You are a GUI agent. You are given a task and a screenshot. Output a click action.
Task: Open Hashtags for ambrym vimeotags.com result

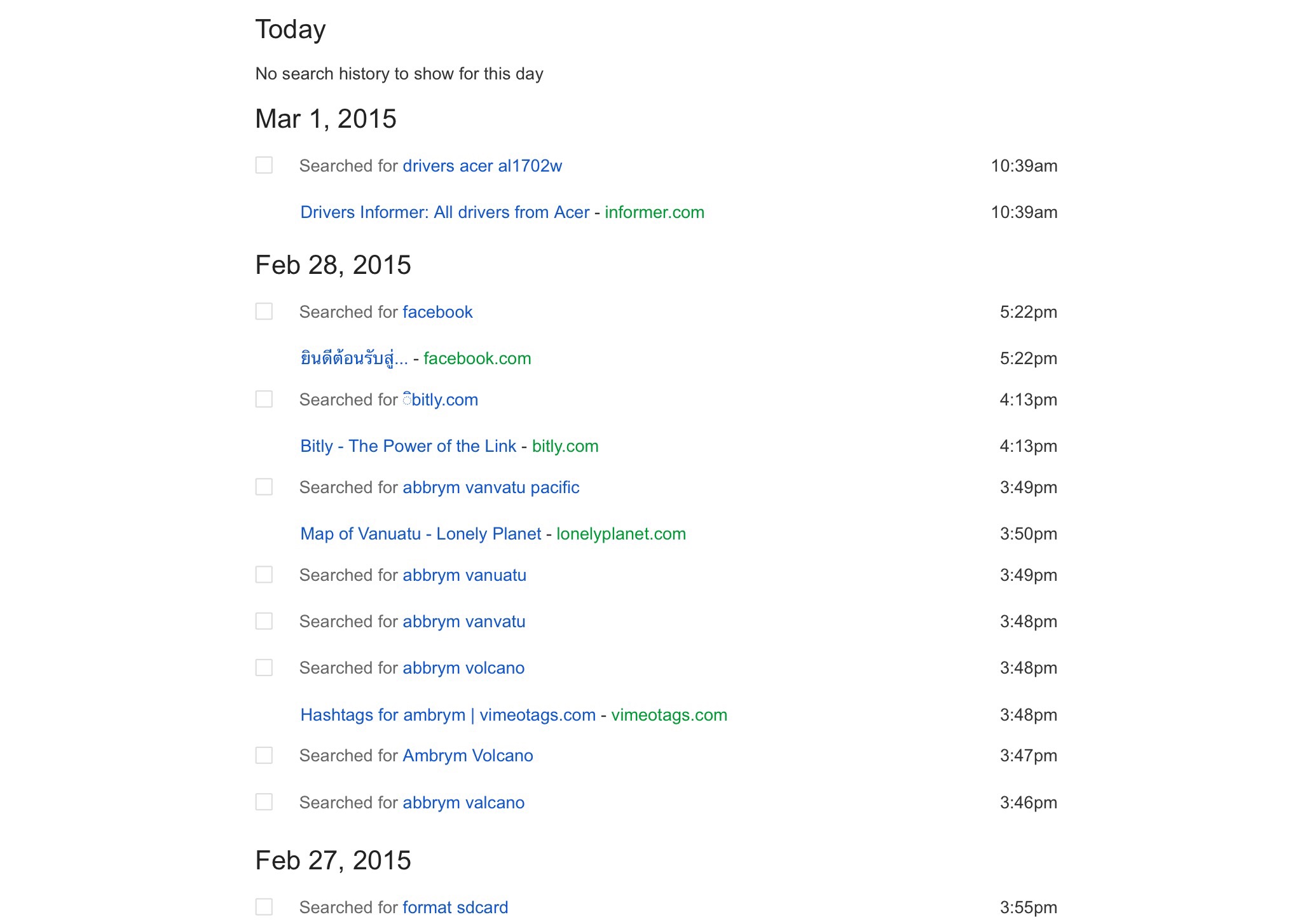(448, 715)
